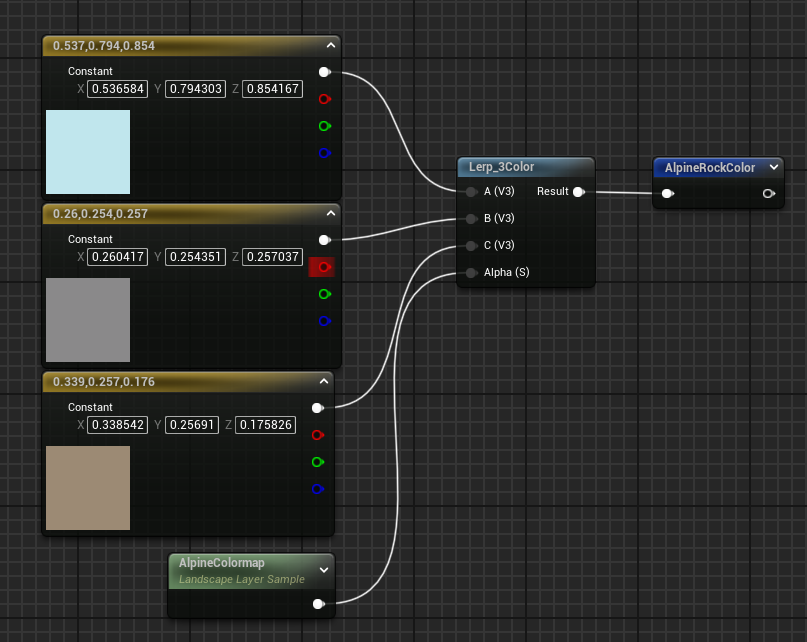The height and width of the screenshot is (642, 807).
Task: Click the green channel pin of the 0.339,0.257,0.176 node
Action: pyautogui.click(x=318, y=462)
